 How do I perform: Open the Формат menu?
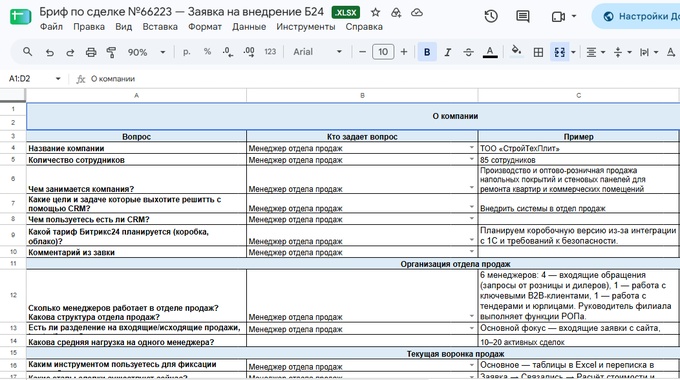(205, 27)
